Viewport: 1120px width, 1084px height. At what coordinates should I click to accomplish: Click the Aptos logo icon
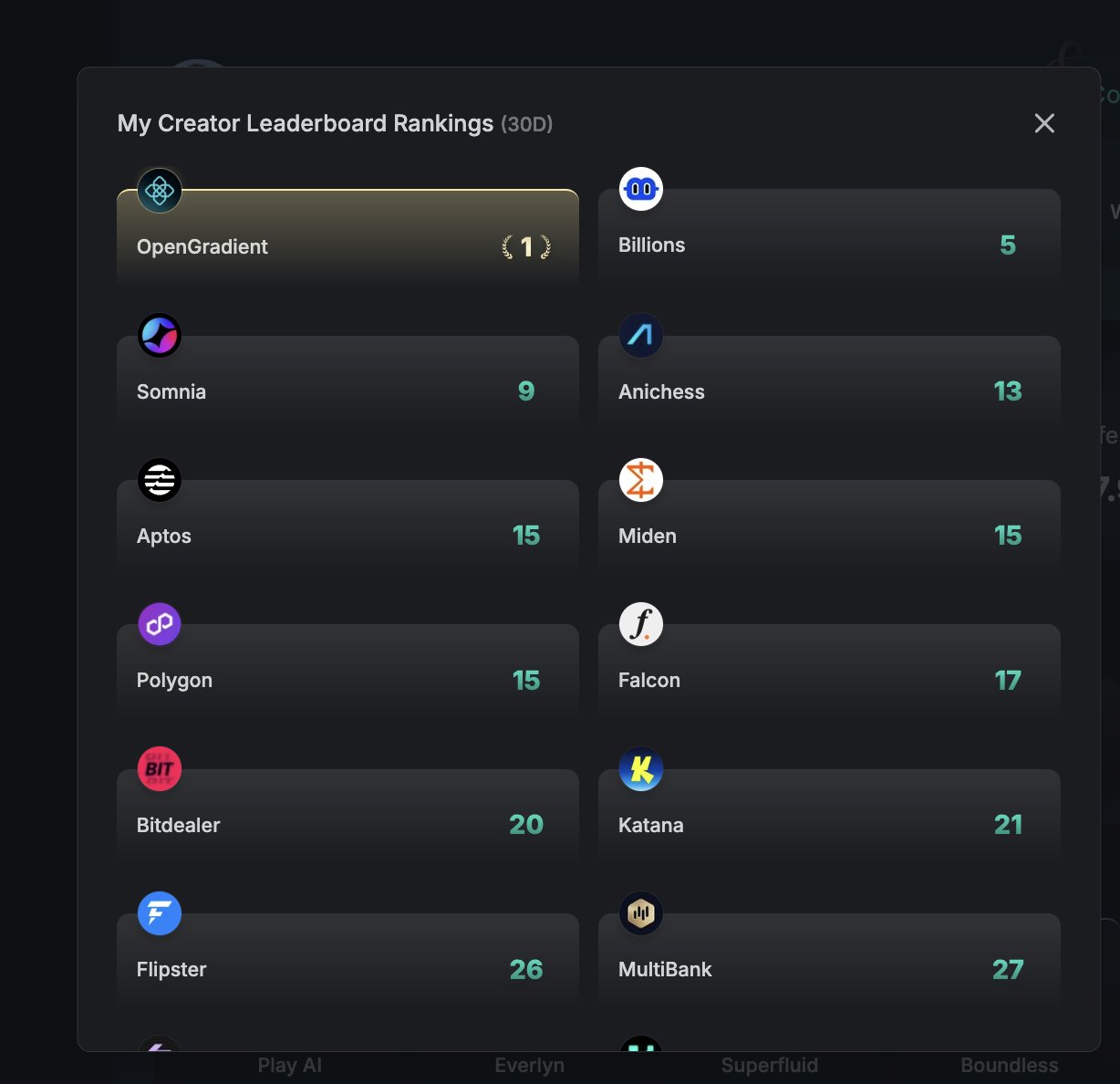pyautogui.click(x=160, y=480)
